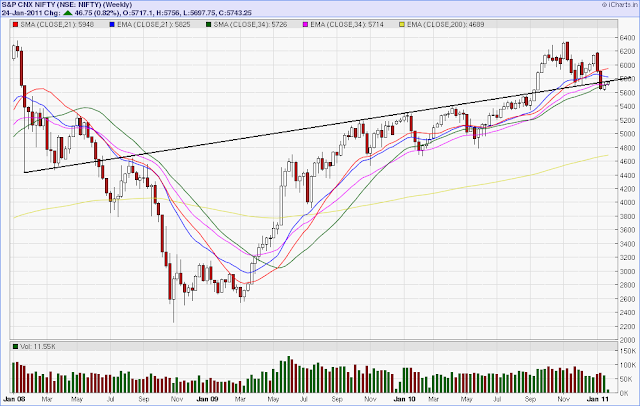Click the Jan 08 date axis label
This screenshot has height=406, width=640.
click(14, 399)
